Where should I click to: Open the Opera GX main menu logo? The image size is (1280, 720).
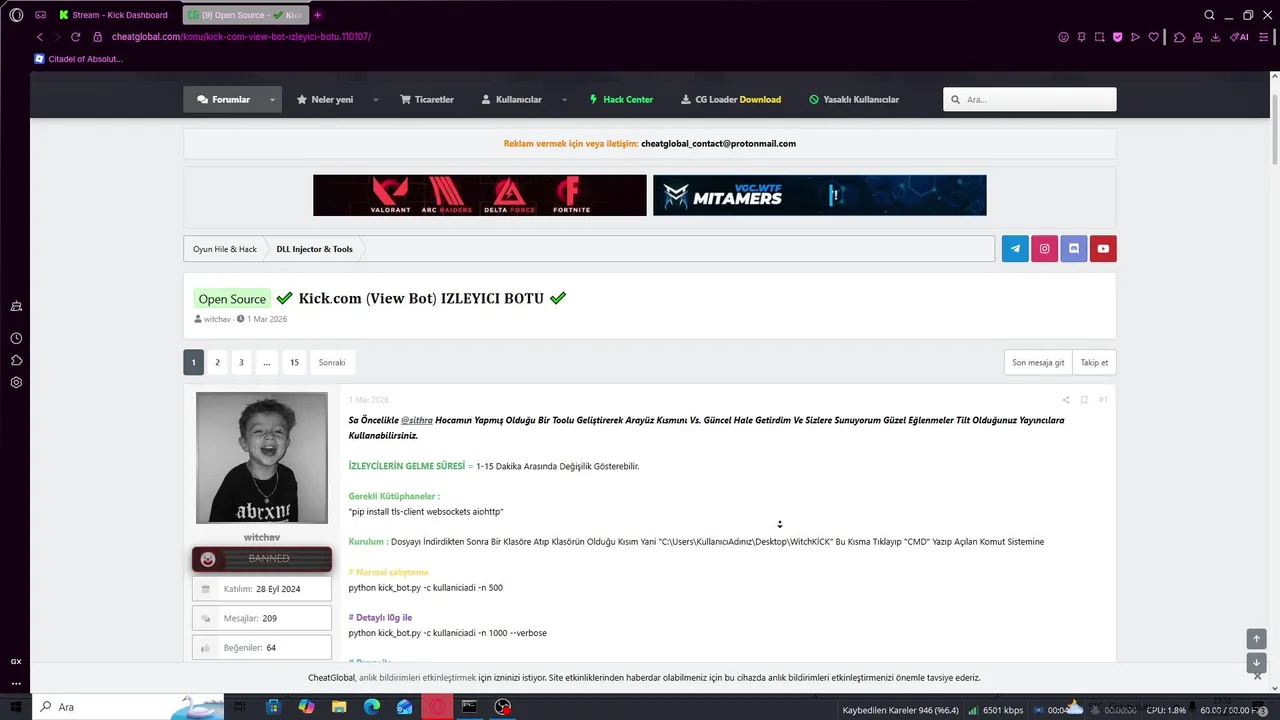pos(16,15)
